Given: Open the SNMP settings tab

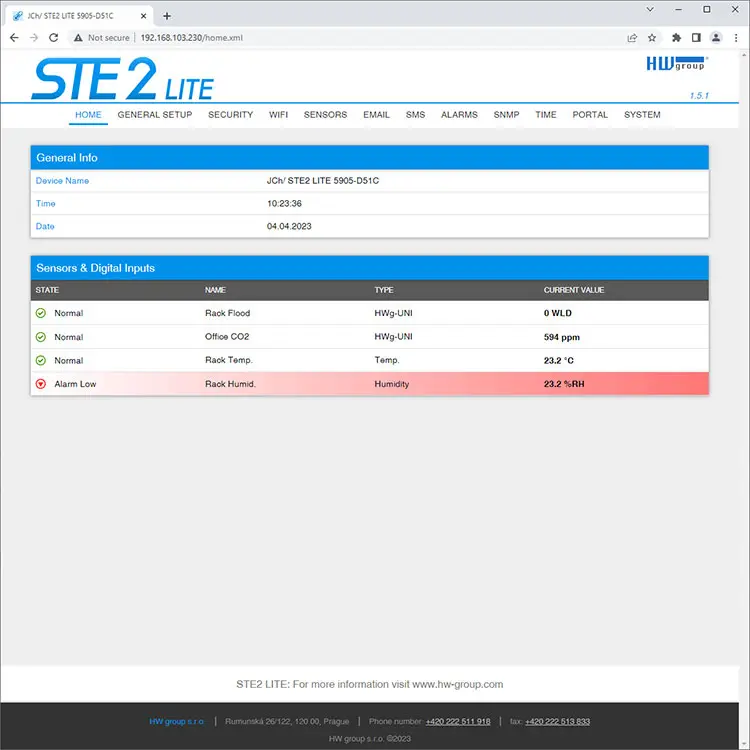Looking at the screenshot, I should (506, 115).
